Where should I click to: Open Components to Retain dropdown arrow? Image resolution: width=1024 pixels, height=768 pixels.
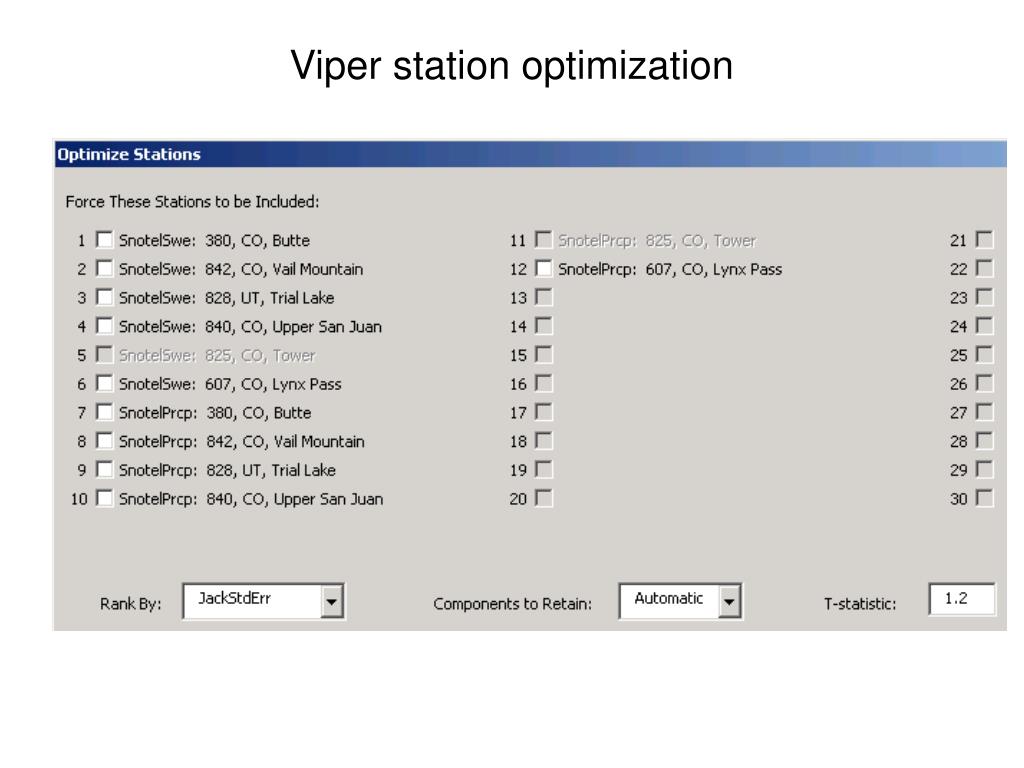tap(729, 601)
